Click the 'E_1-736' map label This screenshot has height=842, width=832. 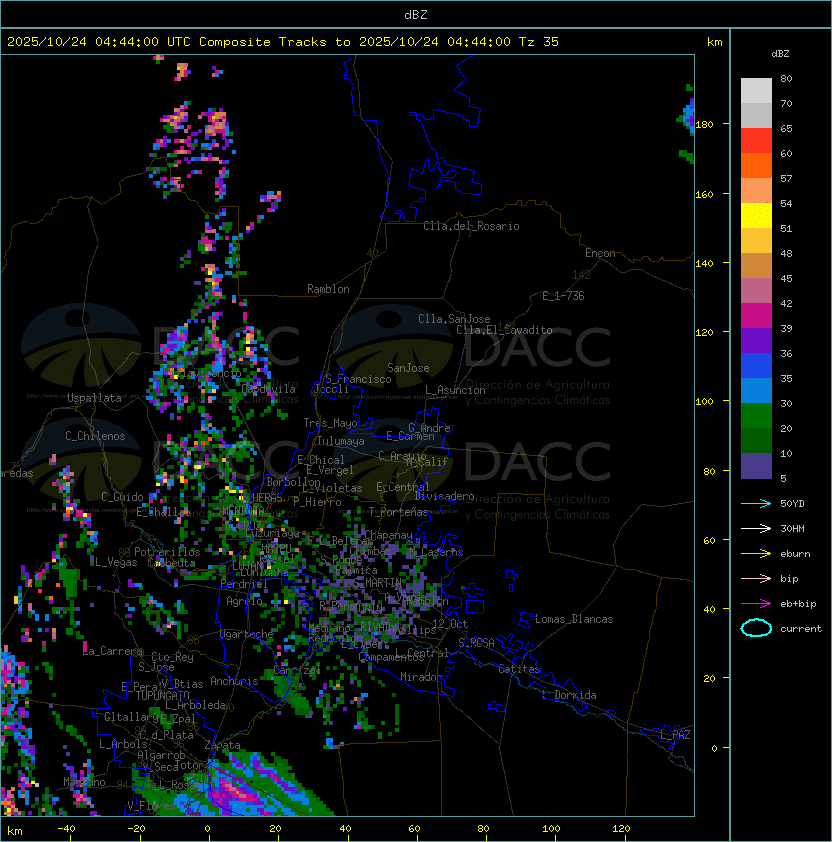coord(563,296)
